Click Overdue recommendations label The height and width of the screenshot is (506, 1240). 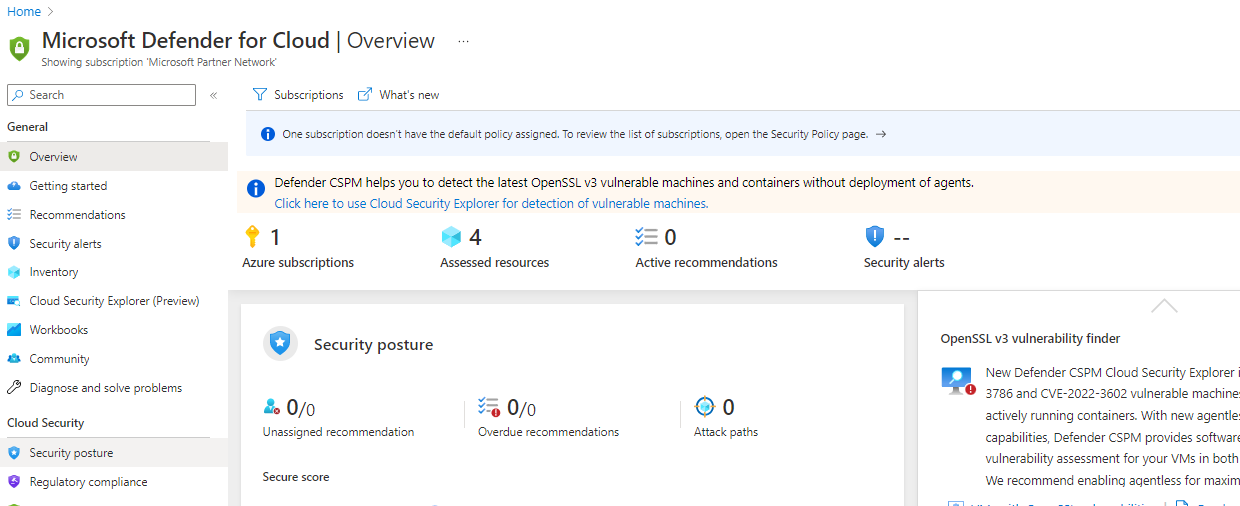coord(548,432)
